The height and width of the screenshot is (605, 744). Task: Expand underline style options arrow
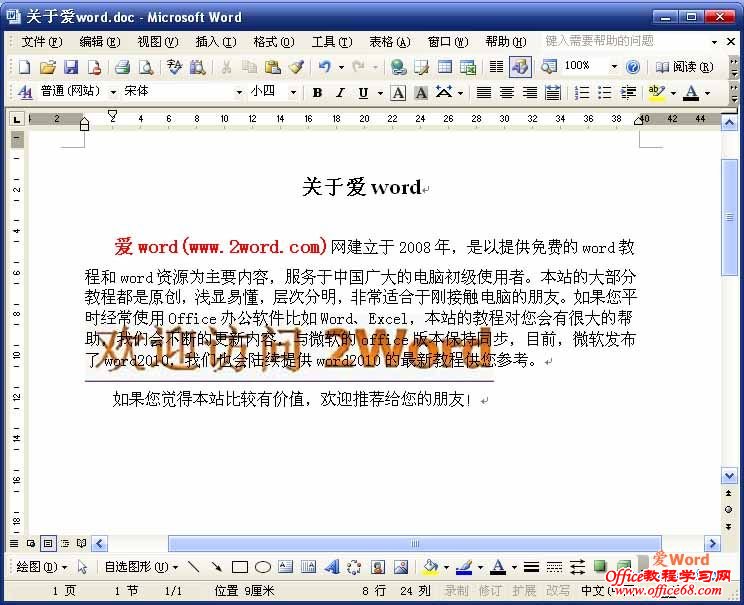pos(380,93)
